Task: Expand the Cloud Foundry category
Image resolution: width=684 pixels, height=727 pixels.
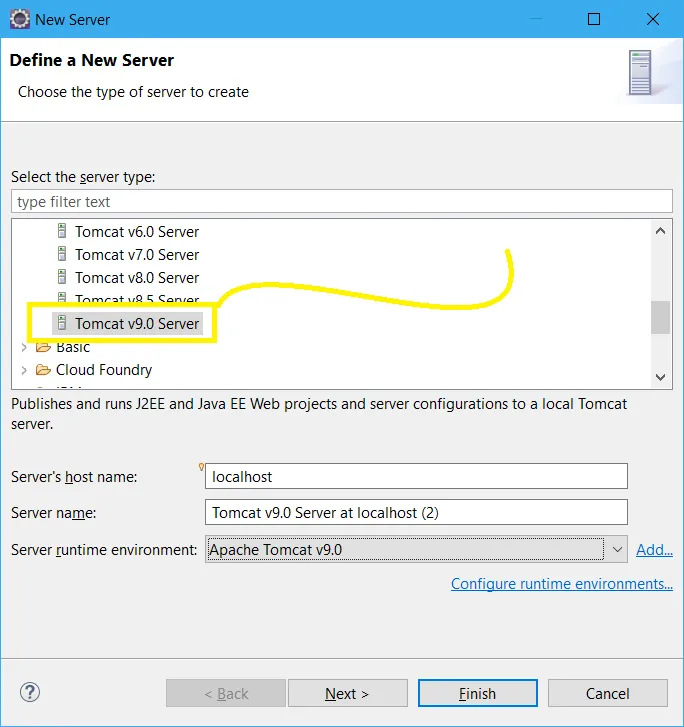Action: (24, 370)
